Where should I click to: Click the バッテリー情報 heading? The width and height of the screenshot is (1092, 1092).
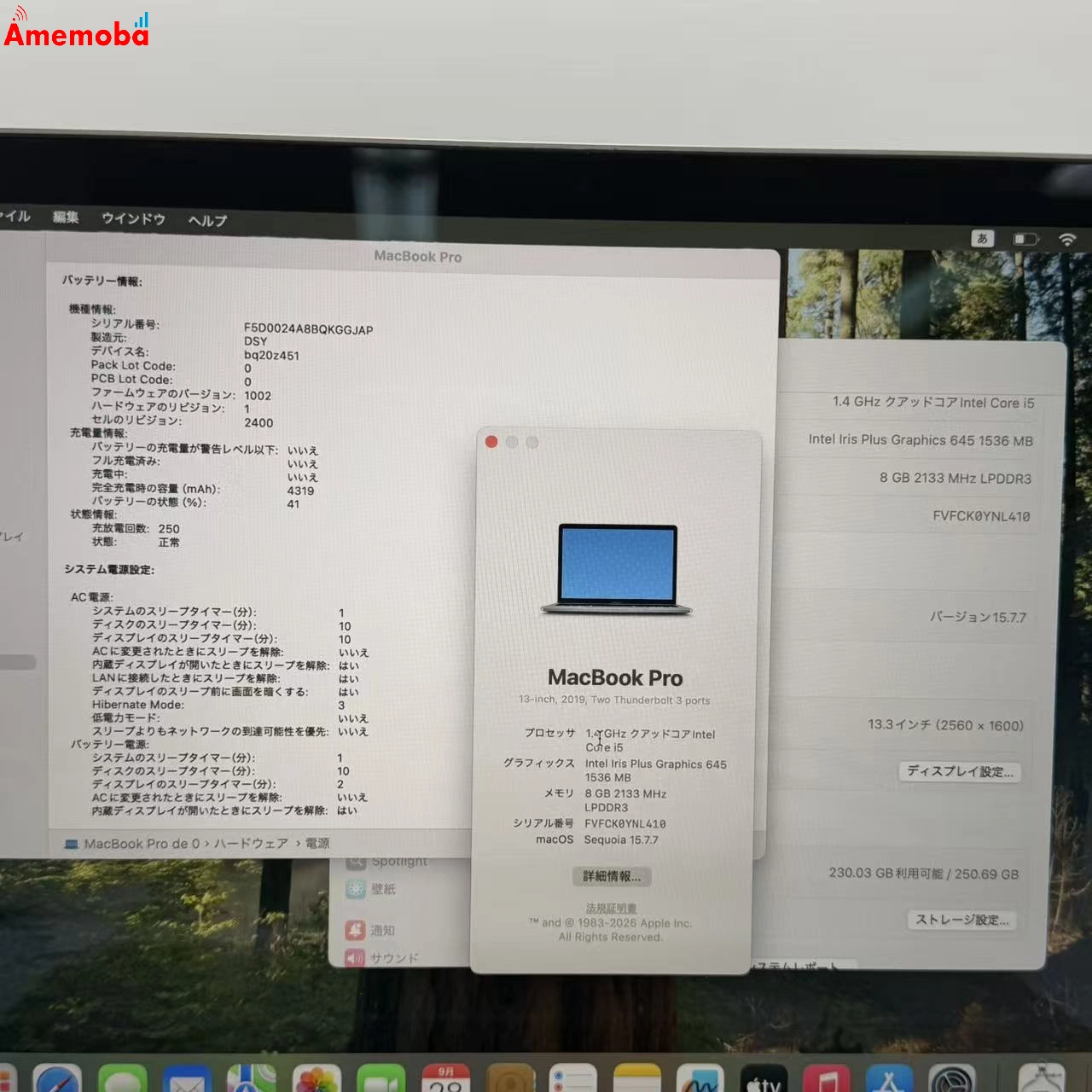coord(102,281)
